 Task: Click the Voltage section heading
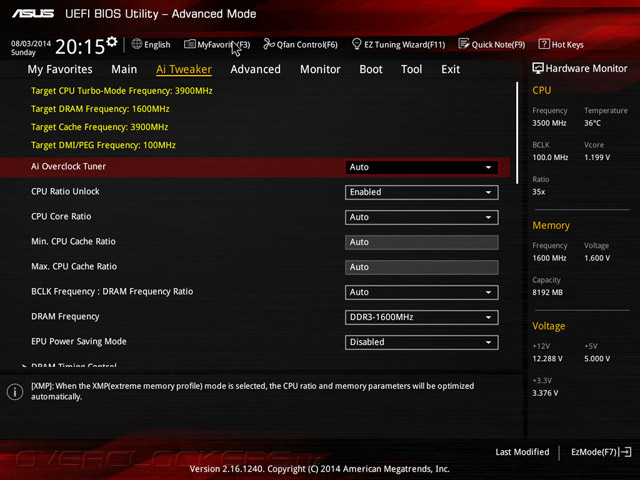[549, 326]
